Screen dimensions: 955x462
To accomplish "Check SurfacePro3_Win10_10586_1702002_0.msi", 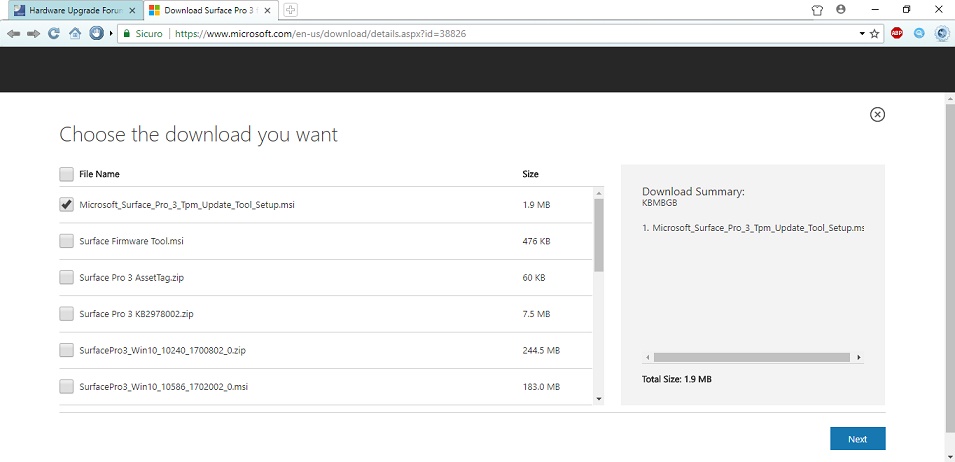I will 66,387.
